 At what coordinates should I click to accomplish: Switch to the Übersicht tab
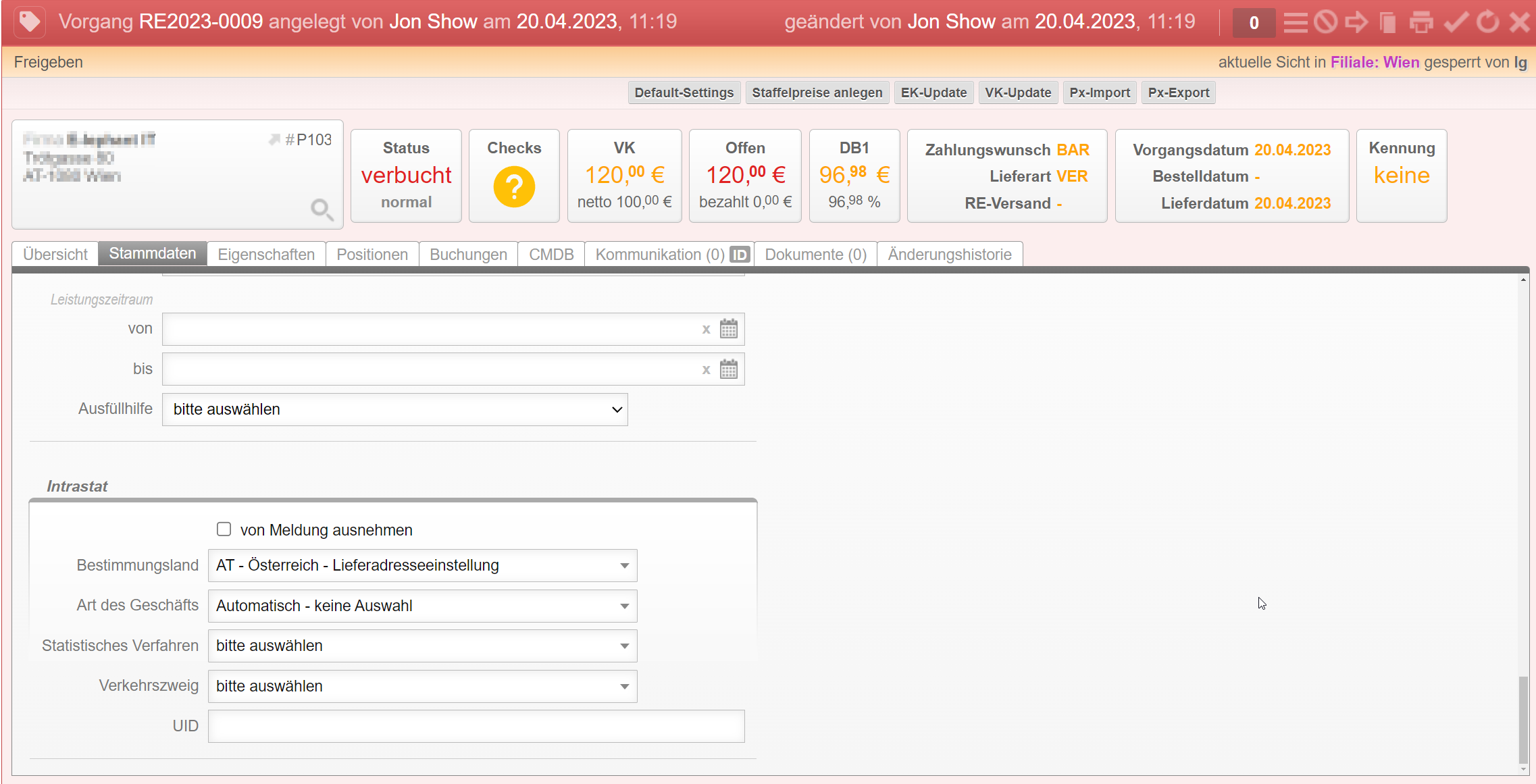pyautogui.click(x=55, y=255)
